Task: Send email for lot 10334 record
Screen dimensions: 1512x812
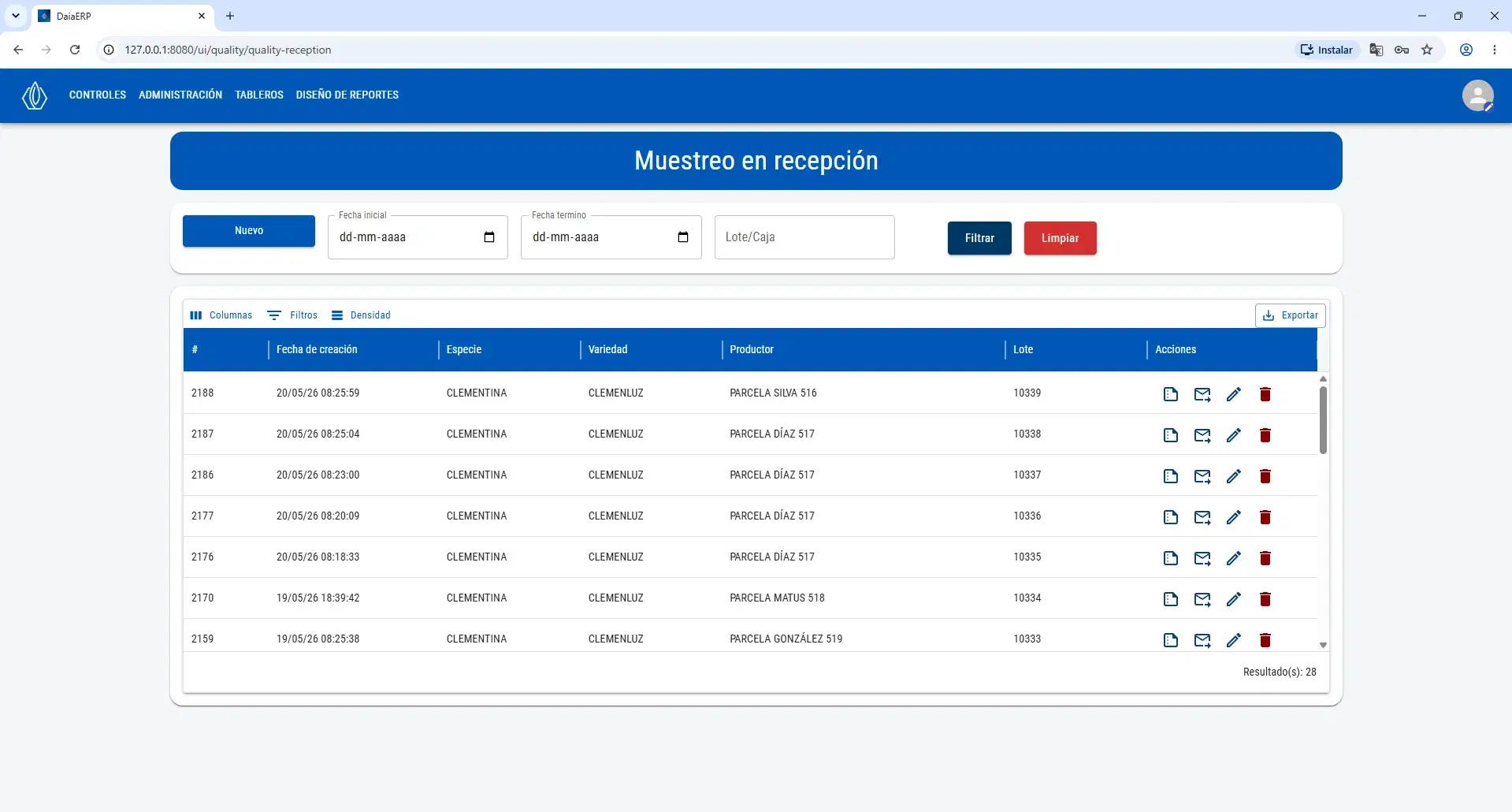Action: (x=1202, y=599)
